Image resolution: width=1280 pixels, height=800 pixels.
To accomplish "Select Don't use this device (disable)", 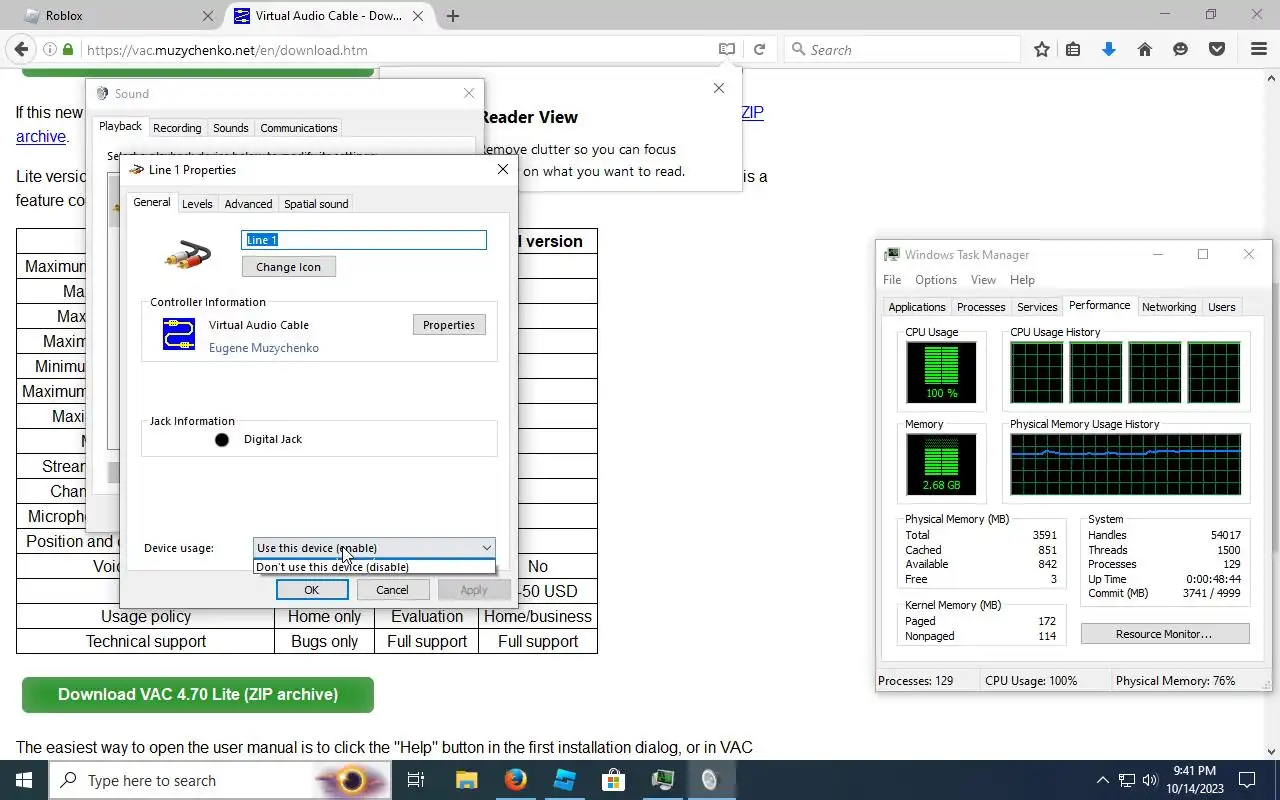I will [374, 567].
